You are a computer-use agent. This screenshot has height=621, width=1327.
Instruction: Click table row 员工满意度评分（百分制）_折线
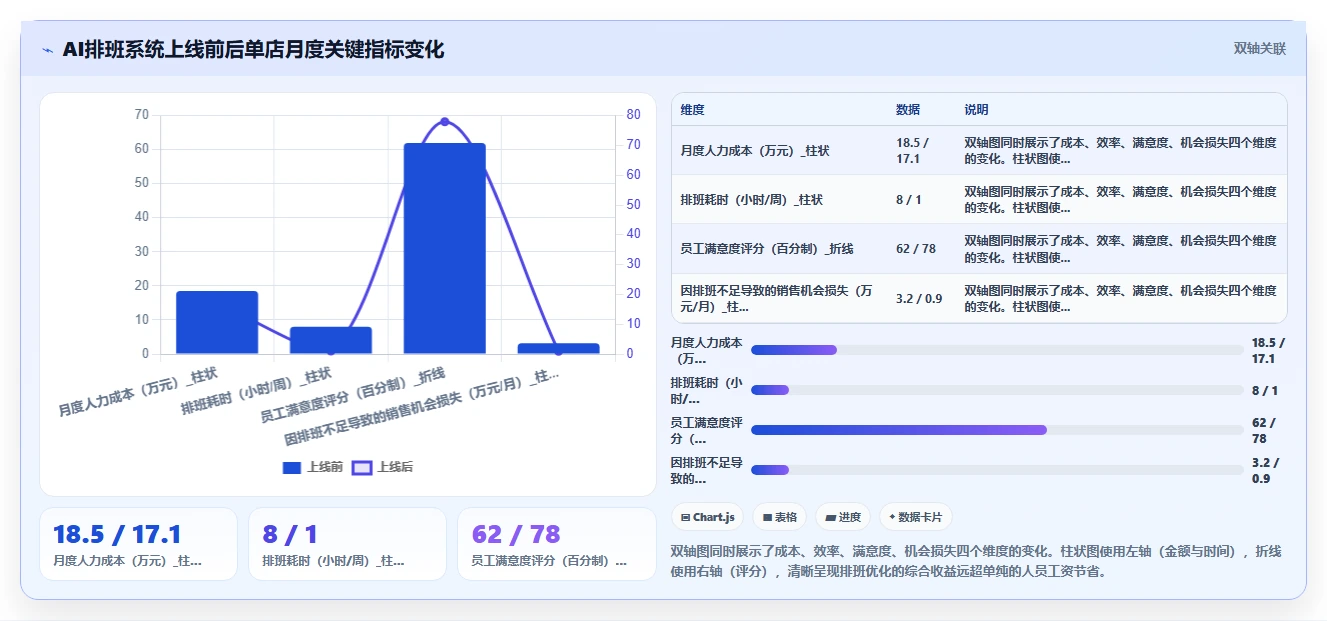979,248
